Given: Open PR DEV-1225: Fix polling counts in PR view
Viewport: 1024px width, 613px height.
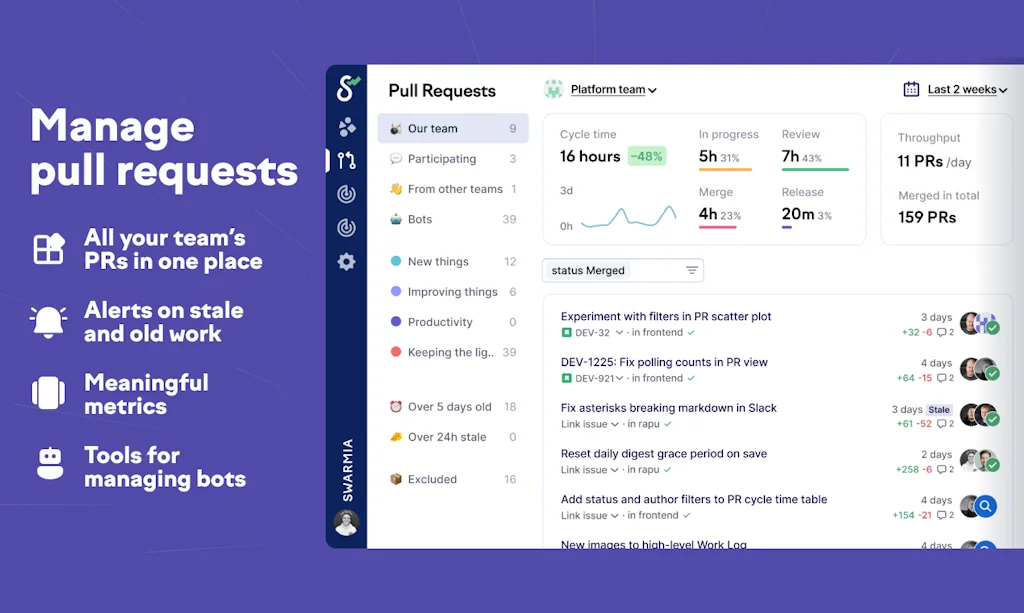Looking at the screenshot, I should click(664, 362).
